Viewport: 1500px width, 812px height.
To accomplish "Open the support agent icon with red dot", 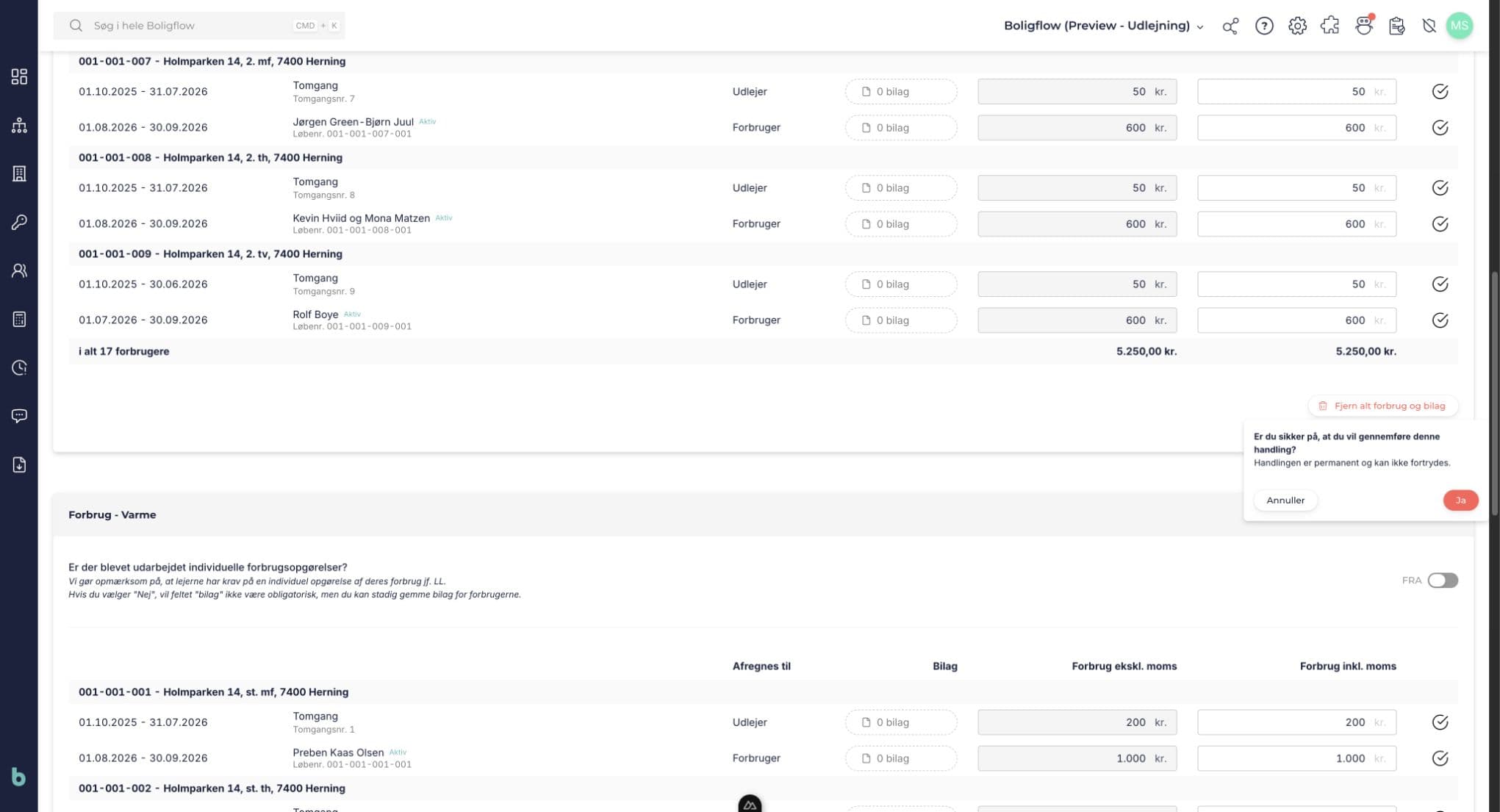I will pyautogui.click(x=1364, y=26).
